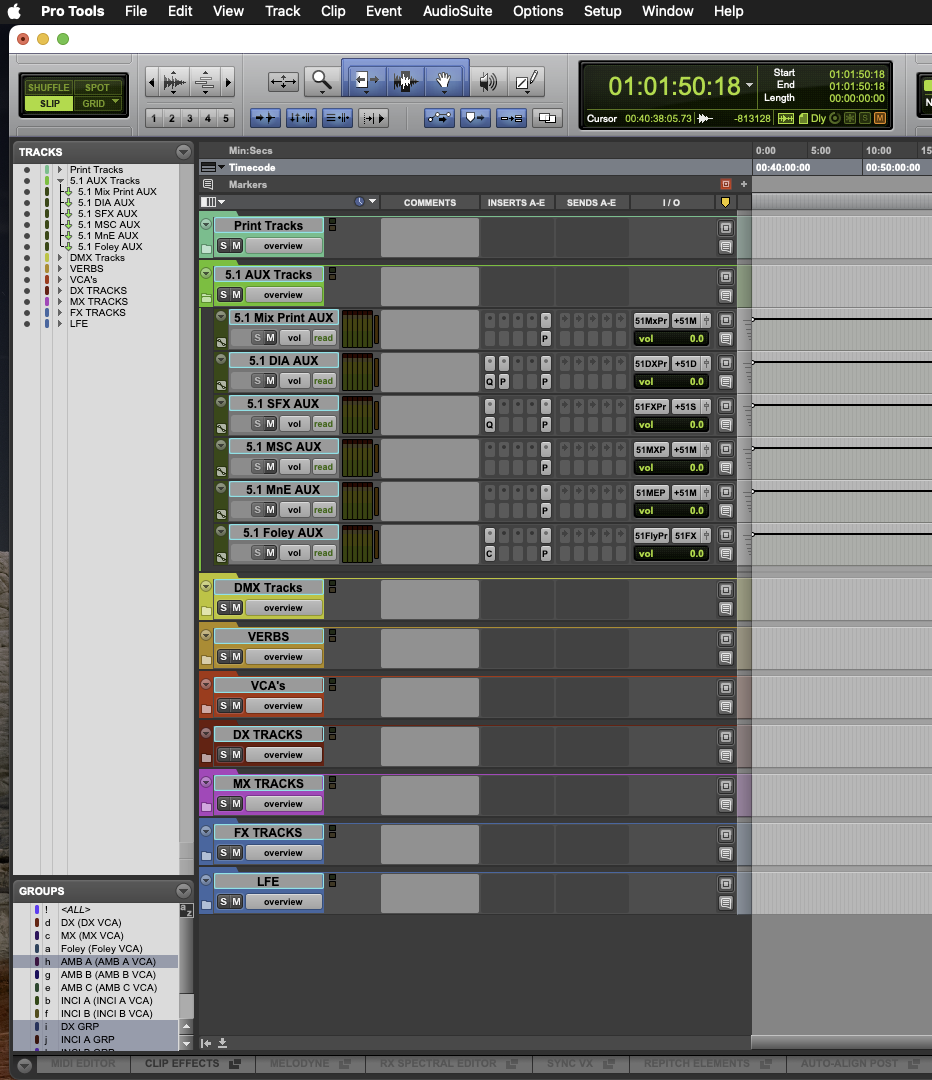The image size is (932, 1080).
Task: Open the Clip menu
Action: [333, 11]
